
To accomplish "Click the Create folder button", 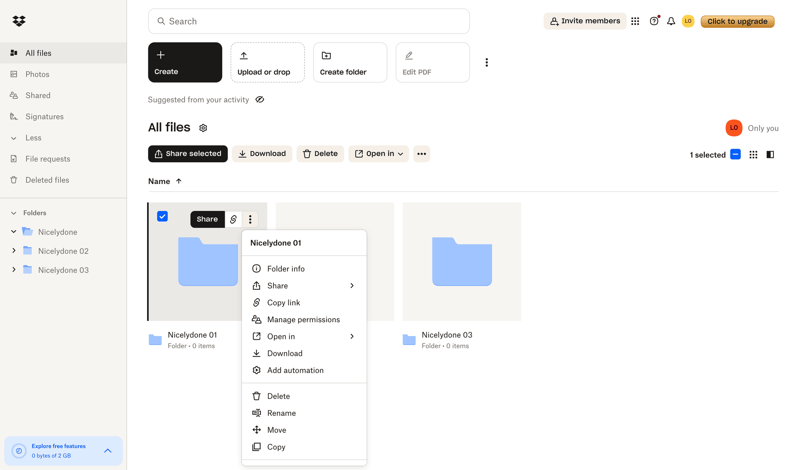I will 350,62.
